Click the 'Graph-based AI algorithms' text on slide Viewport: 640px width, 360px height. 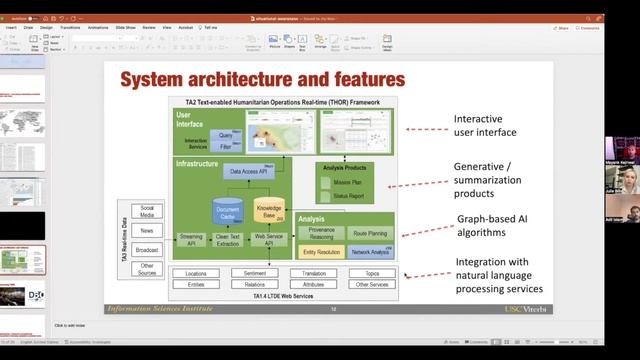tap(492, 226)
